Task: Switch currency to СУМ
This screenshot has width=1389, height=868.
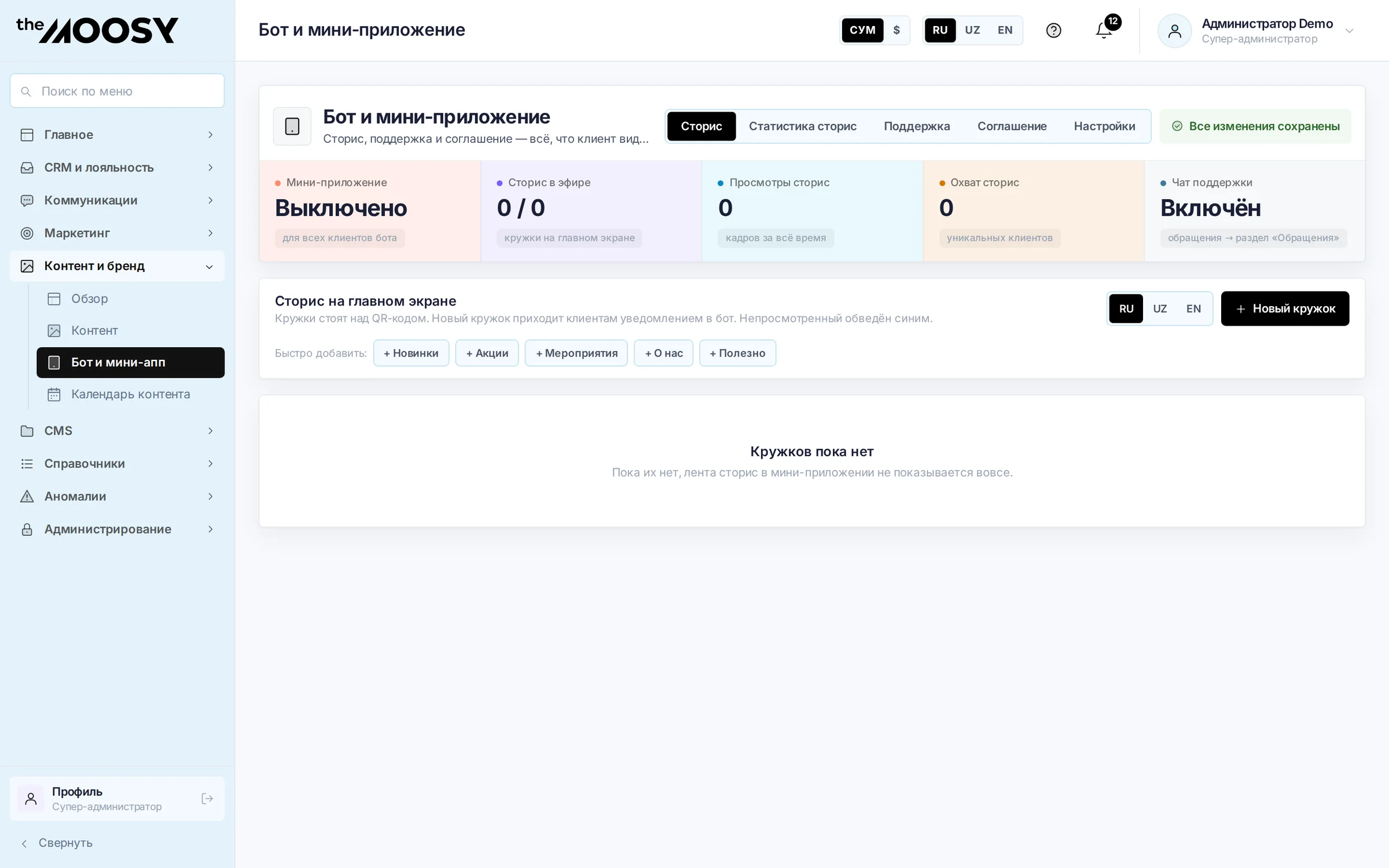Action: (x=862, y=30)
